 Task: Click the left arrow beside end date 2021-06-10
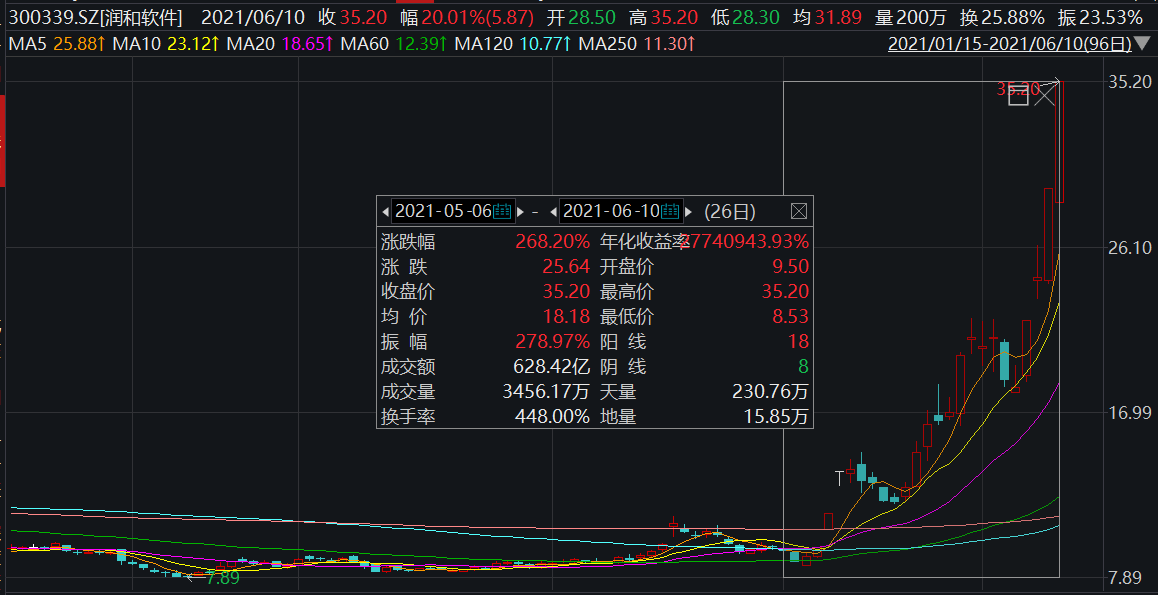(x=553, y=211)
